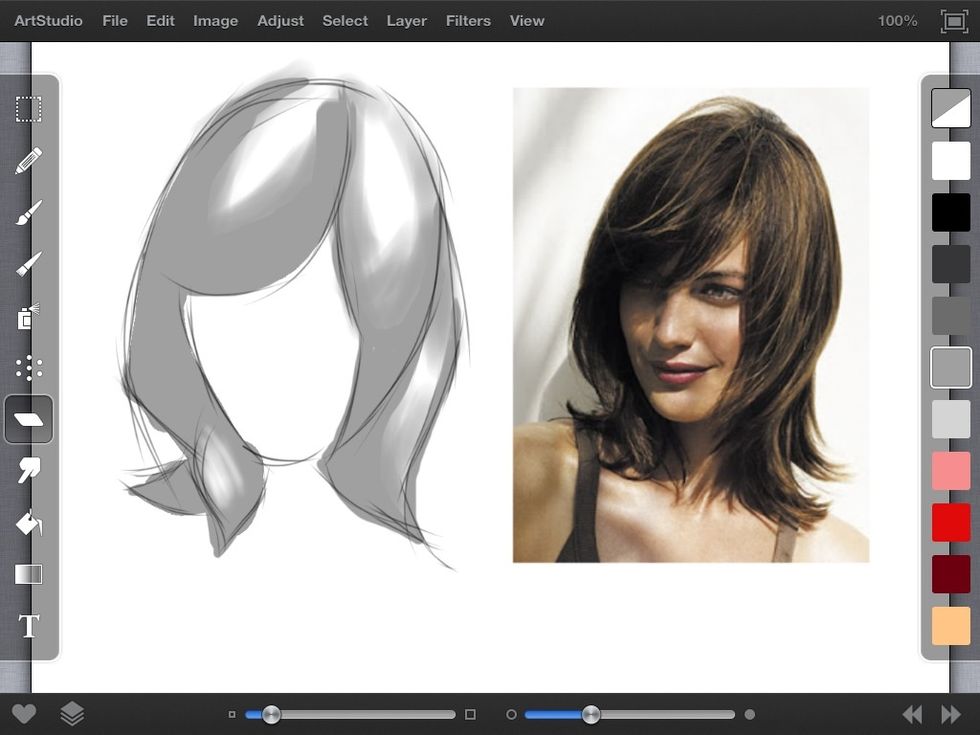This screenshot has width=980, height=735.
Task: Click the woman's reference photo on canvas
Action: [x=691, y=325]
